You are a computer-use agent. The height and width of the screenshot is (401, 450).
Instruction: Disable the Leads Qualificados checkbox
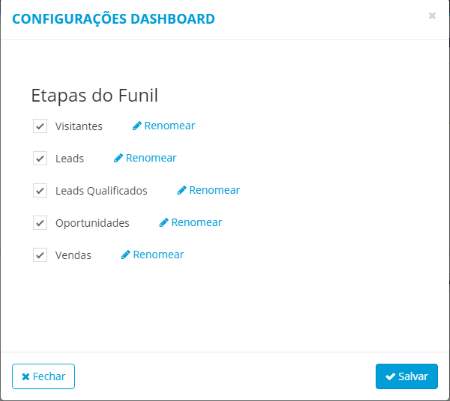(x=40, y=191)
